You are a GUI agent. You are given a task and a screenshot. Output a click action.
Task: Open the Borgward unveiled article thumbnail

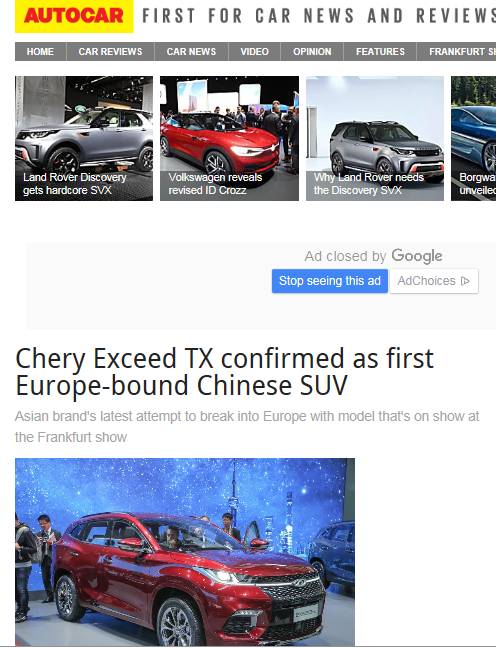pos(474,138)
